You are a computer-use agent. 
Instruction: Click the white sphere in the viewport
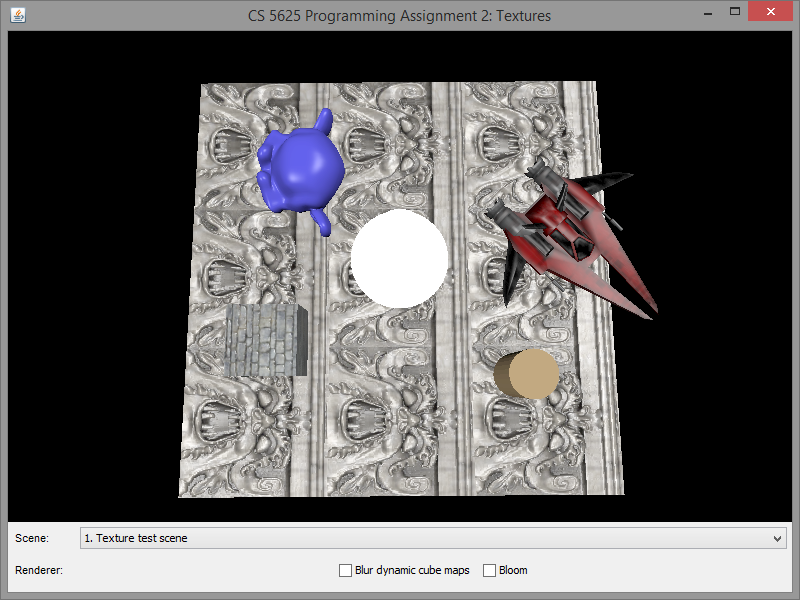pyautogui.click(x=399, y=258)
